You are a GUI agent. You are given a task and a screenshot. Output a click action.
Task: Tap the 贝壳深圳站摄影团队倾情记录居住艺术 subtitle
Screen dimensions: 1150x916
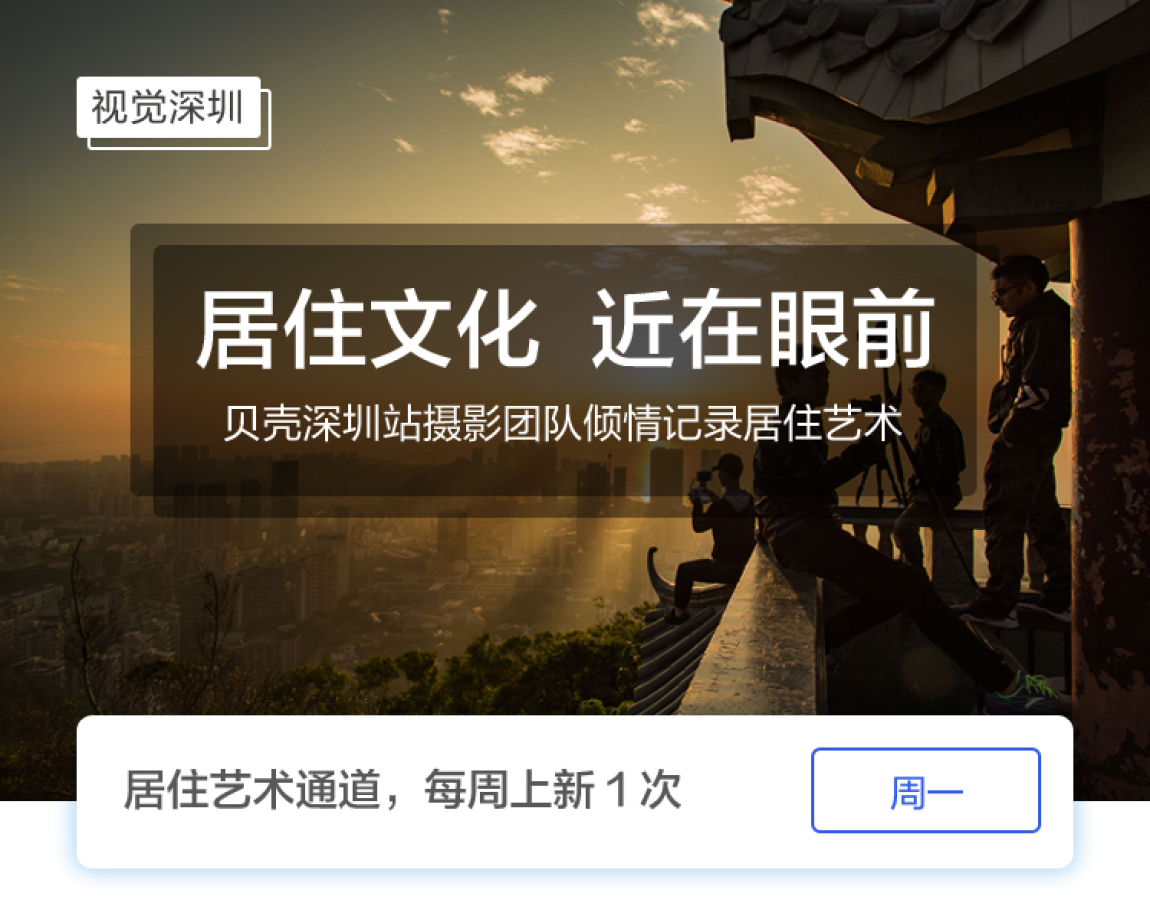point(563,423)
